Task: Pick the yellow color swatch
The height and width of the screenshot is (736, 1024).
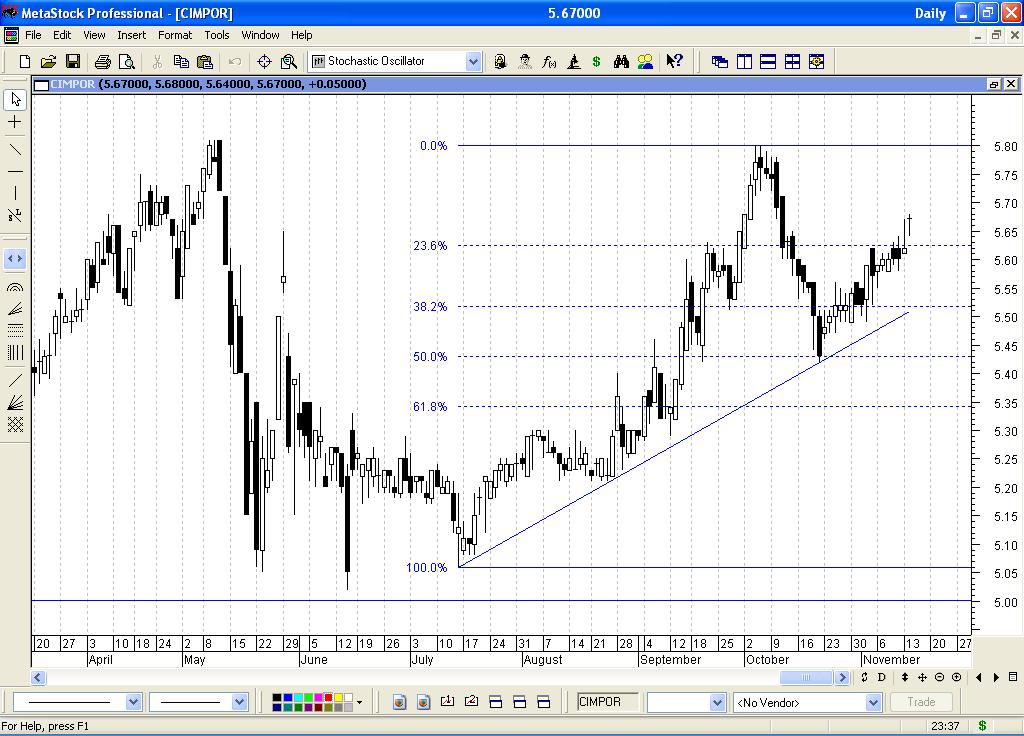Action: (338, 698)
